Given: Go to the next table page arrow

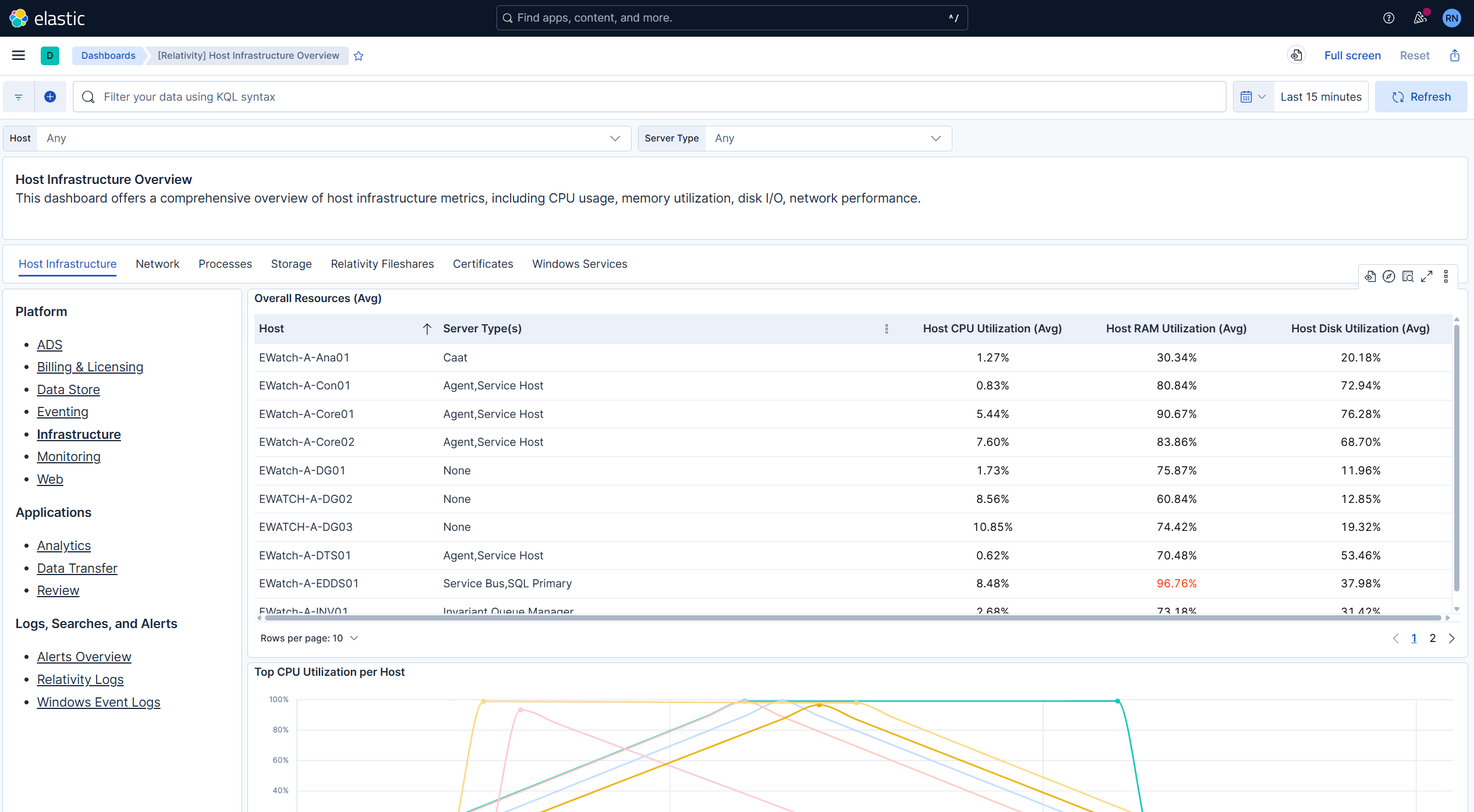Looking at the screenshot, I should click(x=1452, y=639).
